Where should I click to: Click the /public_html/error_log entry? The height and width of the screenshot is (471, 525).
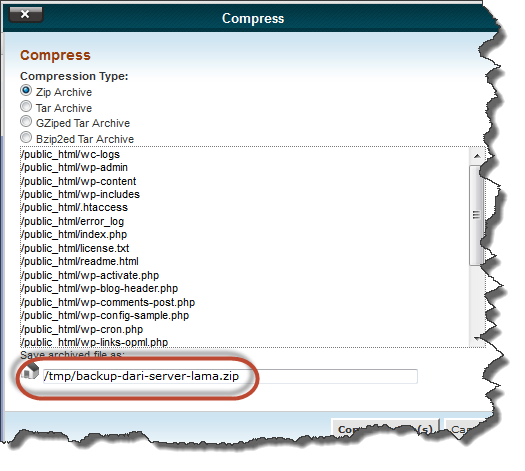72,222
